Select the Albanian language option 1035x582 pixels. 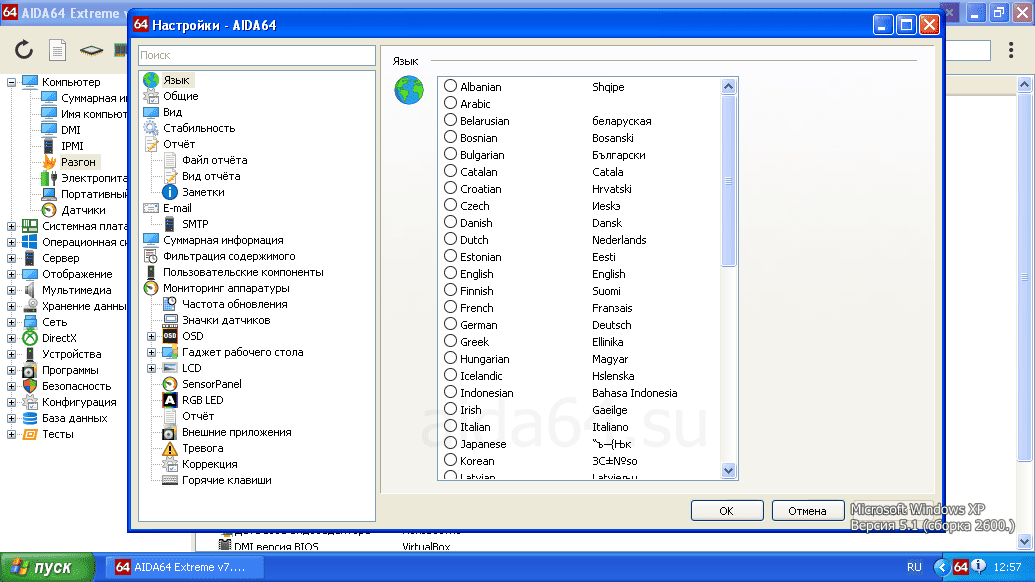pos(450,86)
